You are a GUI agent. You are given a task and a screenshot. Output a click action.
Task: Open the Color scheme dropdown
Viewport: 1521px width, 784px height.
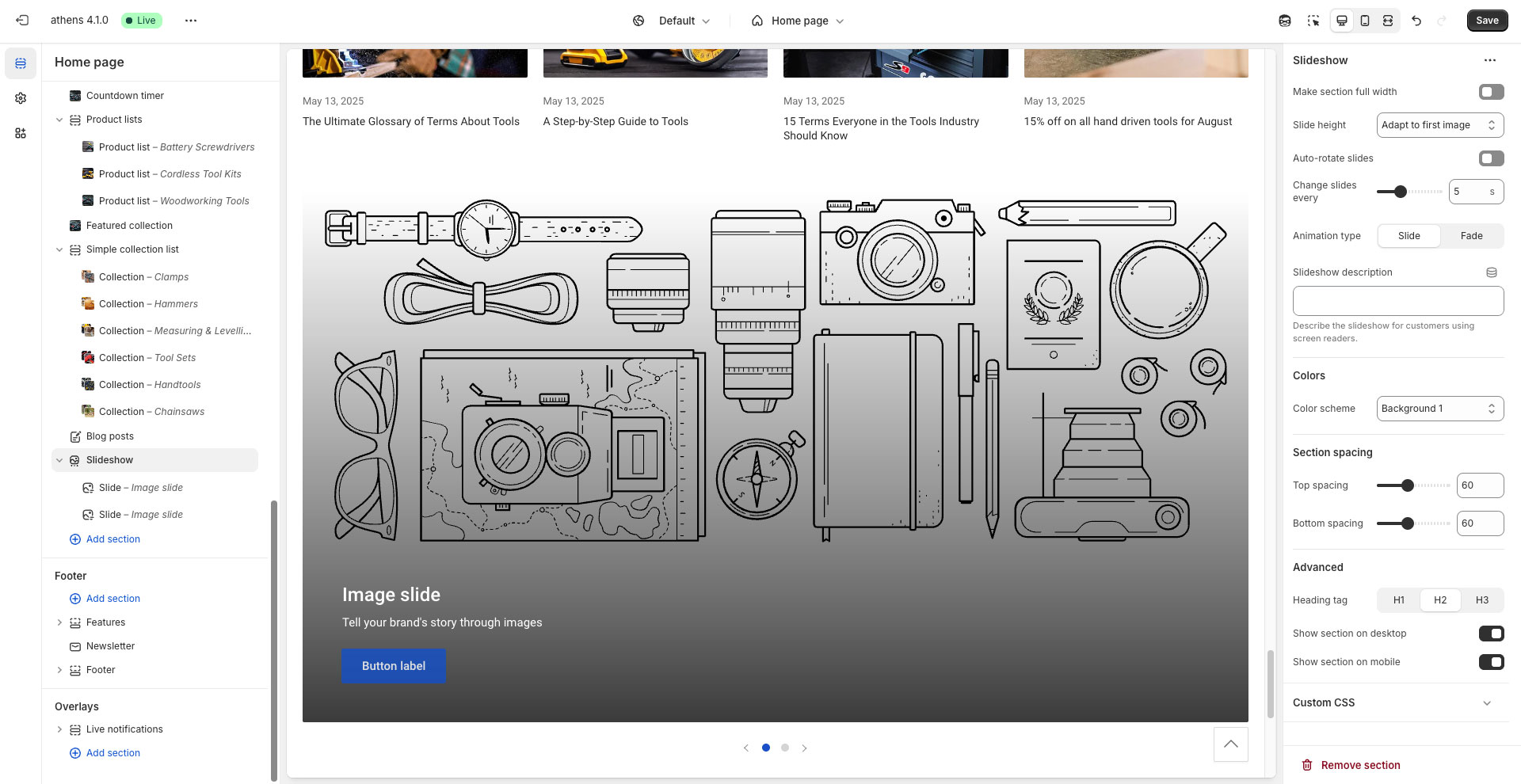[x=1440, y=409]
